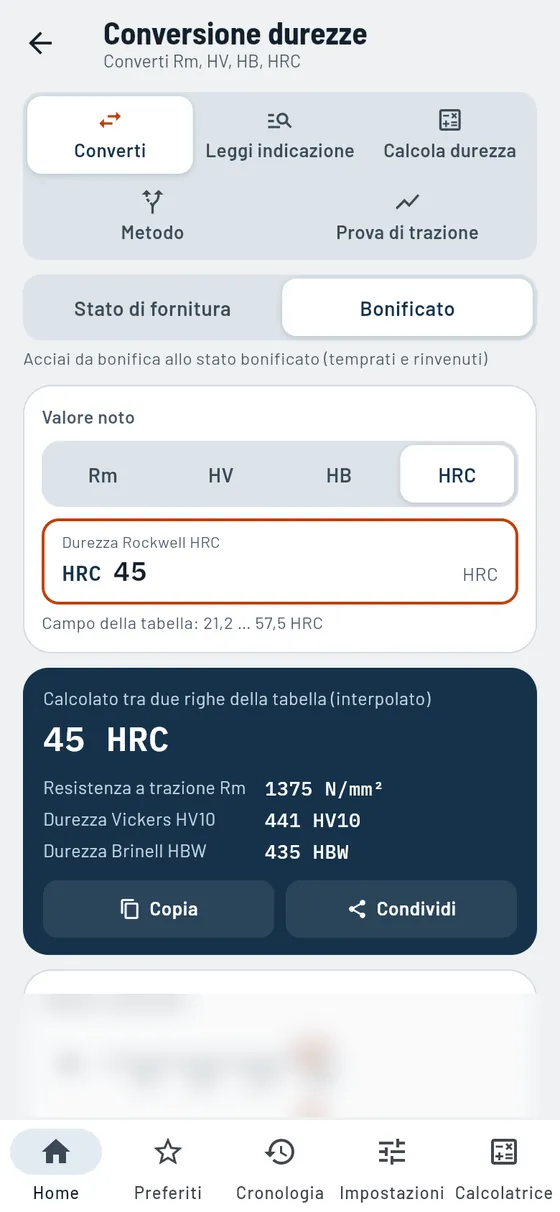The height and width of the screenshot is (1212, 560).
Task: Select HRC as known value
Action: coord(457,475)
